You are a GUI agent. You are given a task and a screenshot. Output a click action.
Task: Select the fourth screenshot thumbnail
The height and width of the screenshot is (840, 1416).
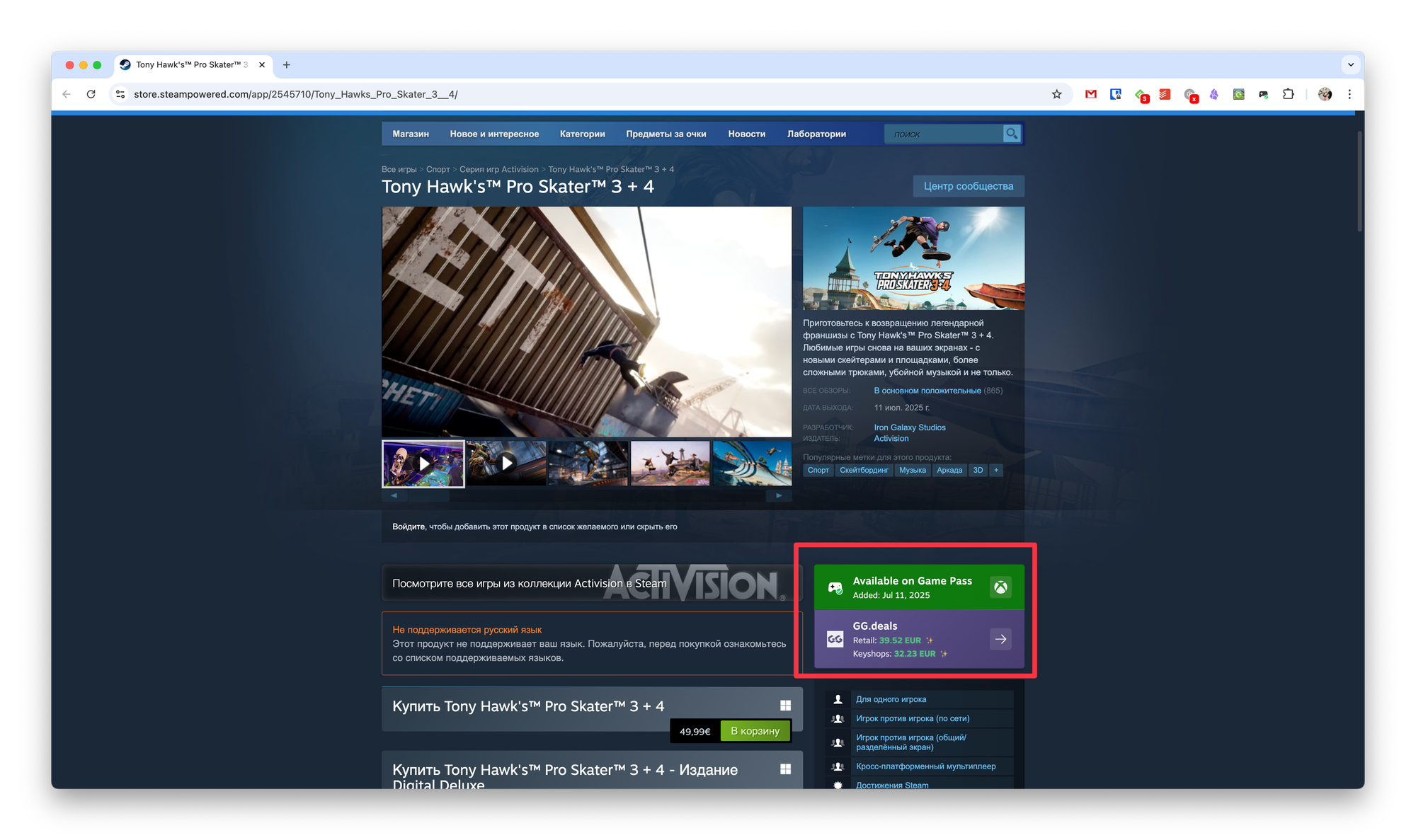[670, 464]
